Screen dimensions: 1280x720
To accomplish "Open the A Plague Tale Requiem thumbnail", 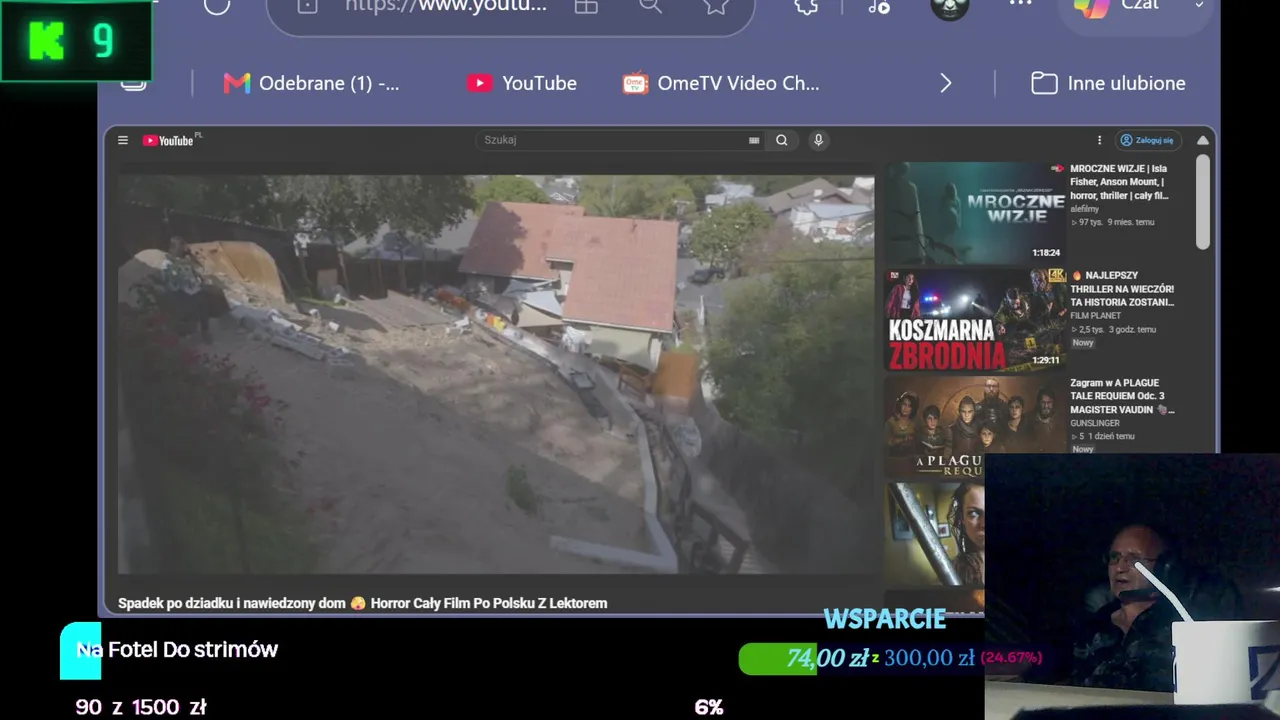I will 975,427.
